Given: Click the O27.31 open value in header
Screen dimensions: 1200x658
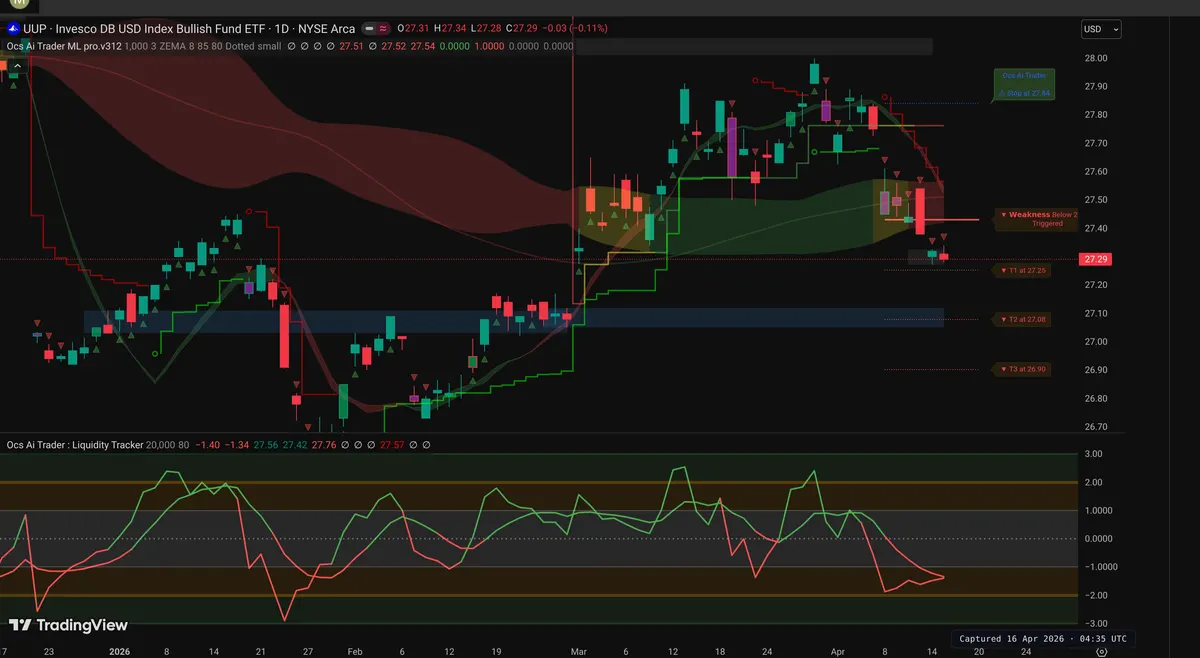Looking at the screenshot, I should coord(415,29).
